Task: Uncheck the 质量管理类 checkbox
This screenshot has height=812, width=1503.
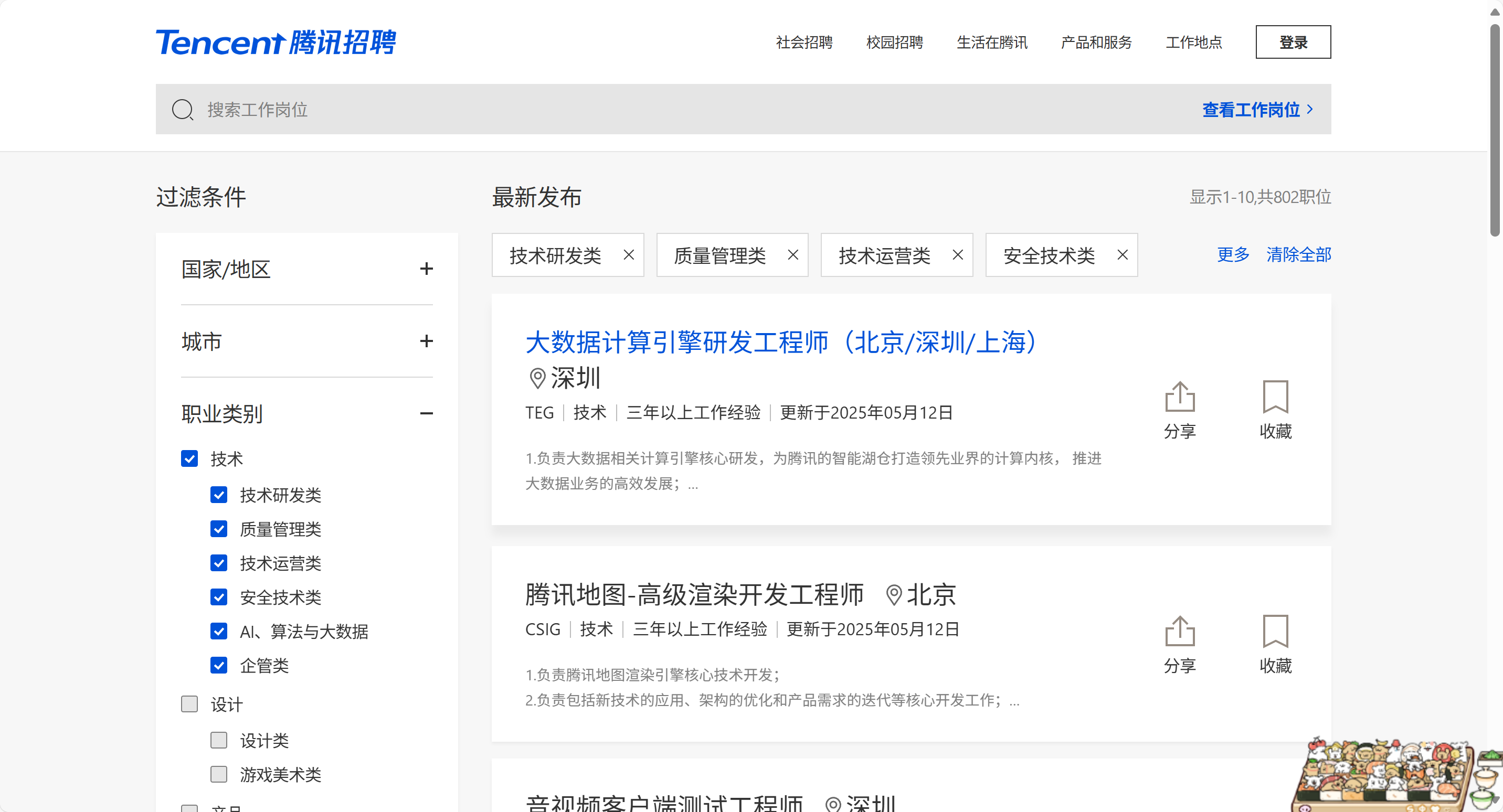Action: pyautogui.click(x=219, y=529)
